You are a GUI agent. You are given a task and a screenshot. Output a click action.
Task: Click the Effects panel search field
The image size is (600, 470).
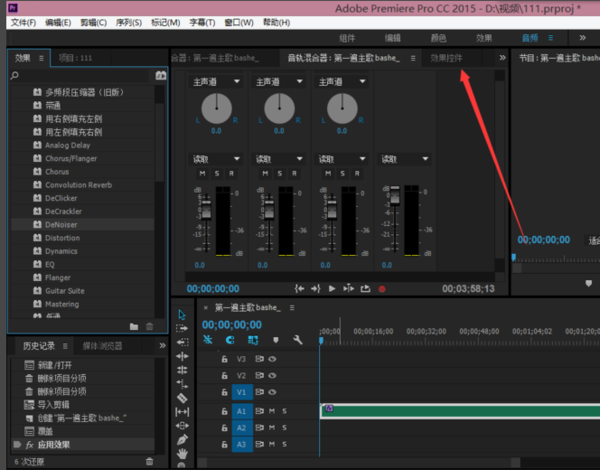pos(80,75)
